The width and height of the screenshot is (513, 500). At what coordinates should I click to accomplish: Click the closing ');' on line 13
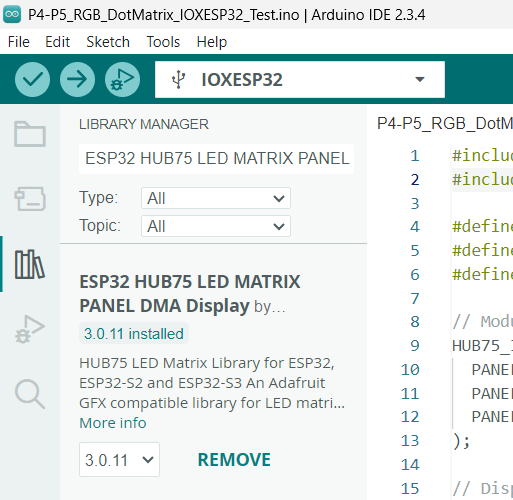(461, 441)
